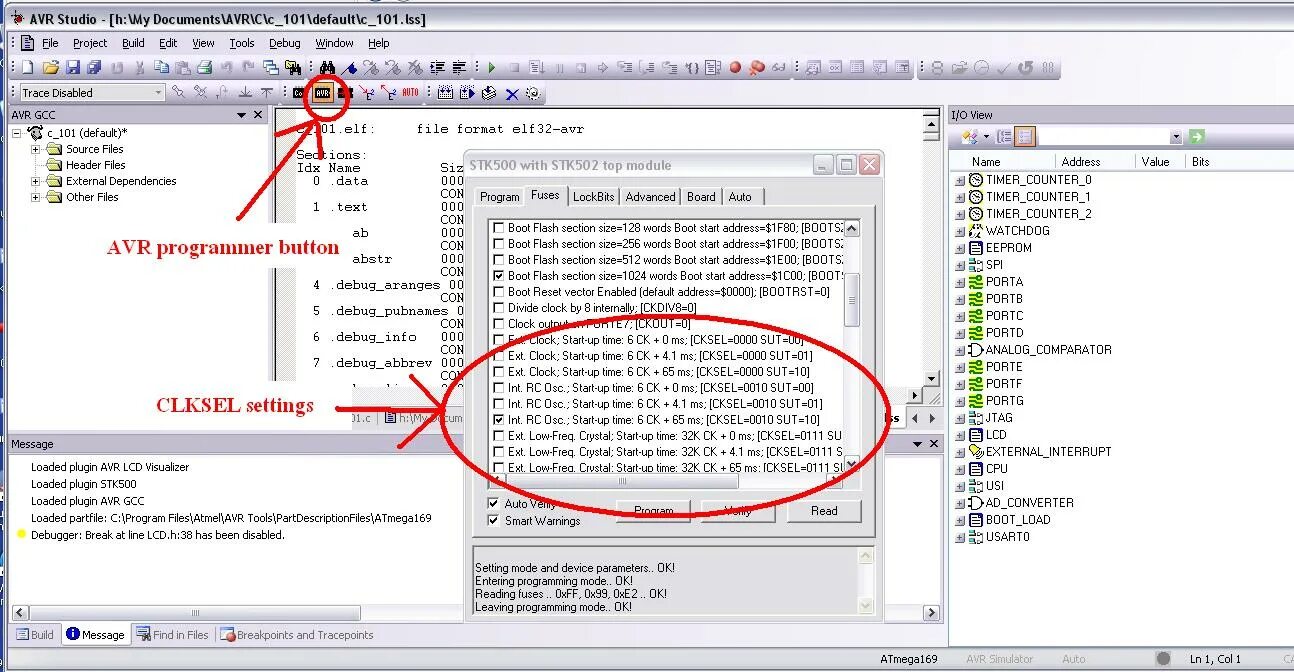The image size is (1294, 672).
Task: Expand the Source Files folder
Action: tap(36, 149)
